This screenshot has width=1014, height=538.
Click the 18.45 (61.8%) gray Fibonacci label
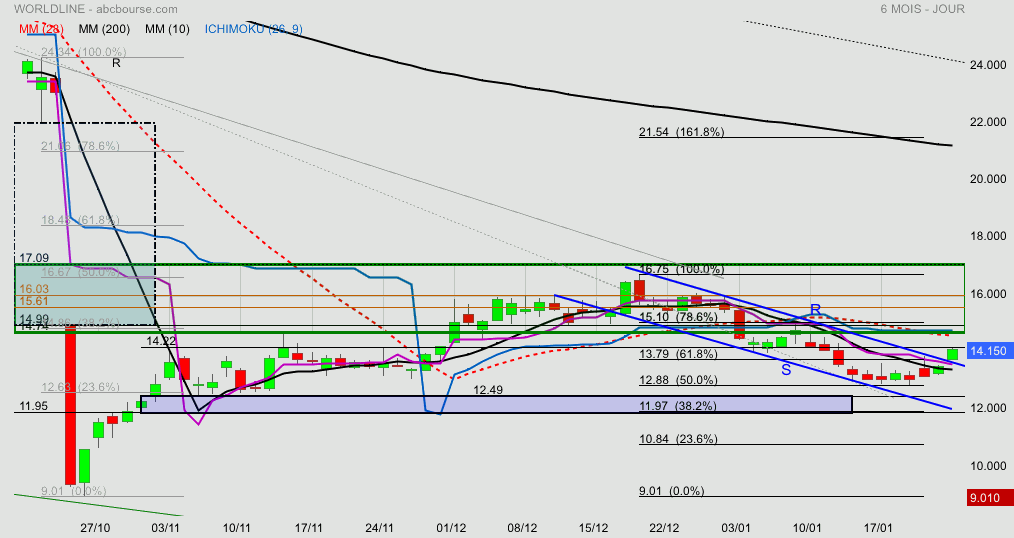[80, 221]
